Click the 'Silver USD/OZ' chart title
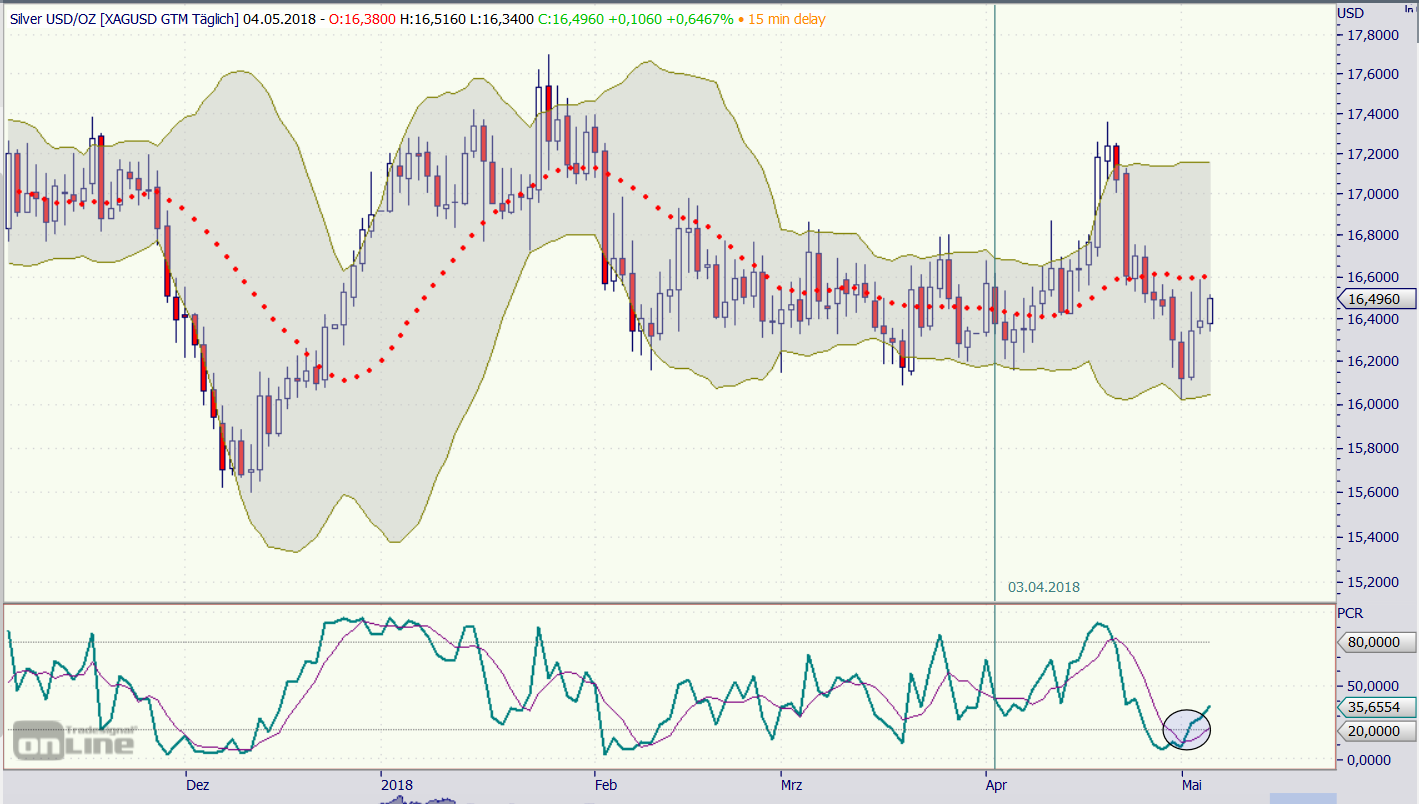Screen dimensions: 1419x804 51,19
